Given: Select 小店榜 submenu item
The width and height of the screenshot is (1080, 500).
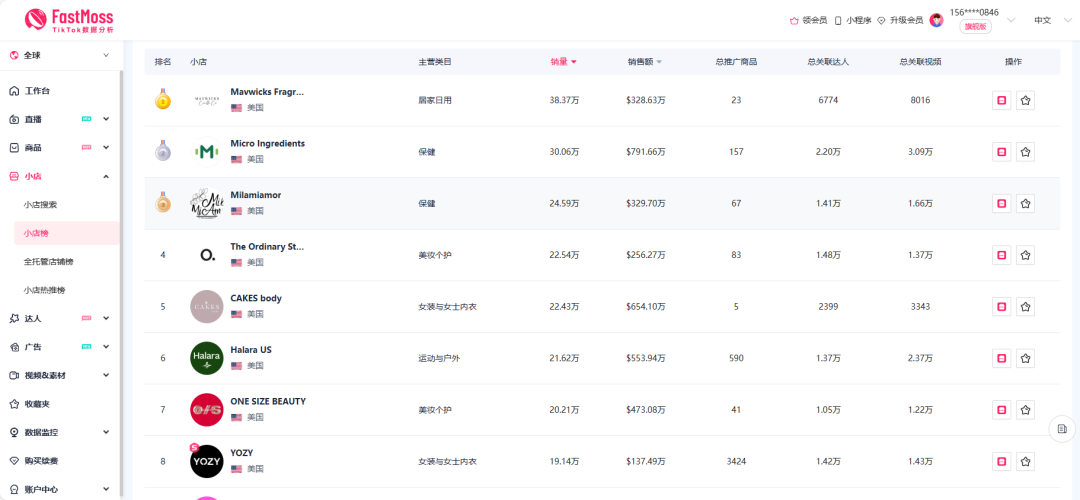Looking at the screenshot, I should [x=67, y=233].
